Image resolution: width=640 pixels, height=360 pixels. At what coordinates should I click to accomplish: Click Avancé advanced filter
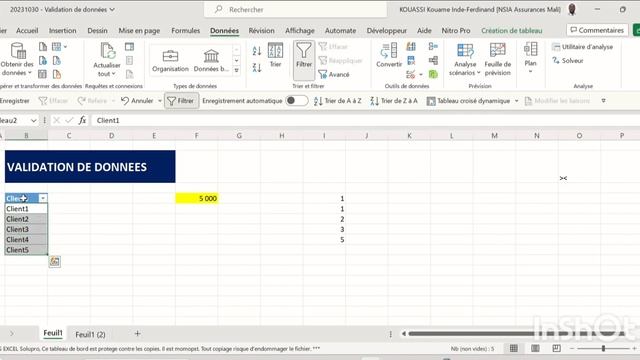pyautogui.click(x=334, y=74)
